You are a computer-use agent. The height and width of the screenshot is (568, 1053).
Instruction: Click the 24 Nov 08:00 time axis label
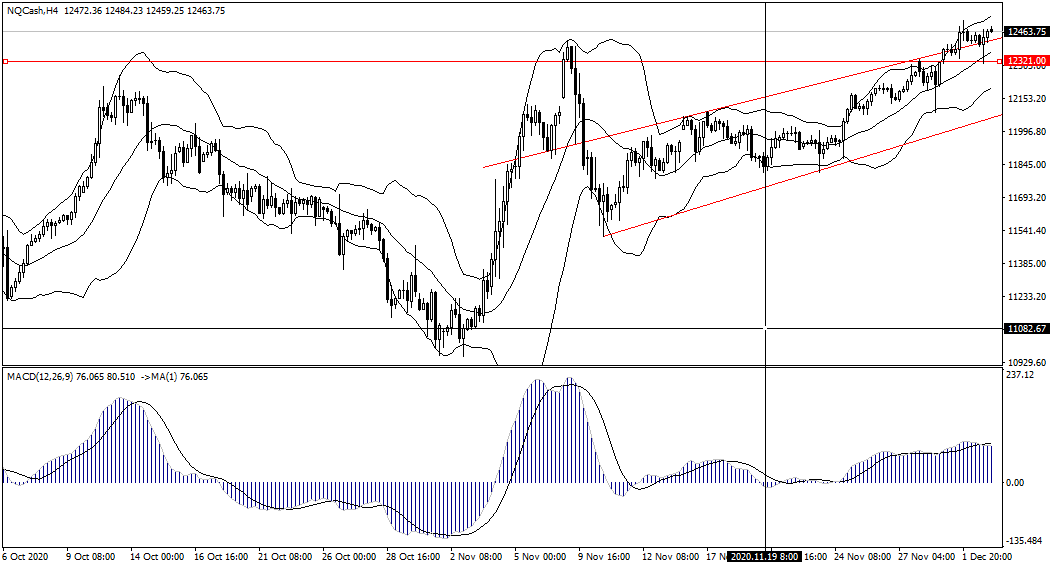(860, 556)
